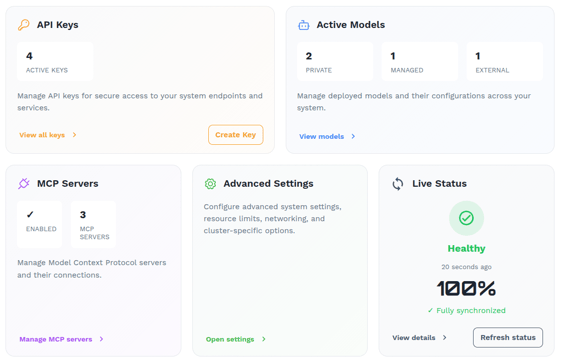Viewport: 562px width, 363px height.
Task: Click the Refresh status button
Action: 508,338
